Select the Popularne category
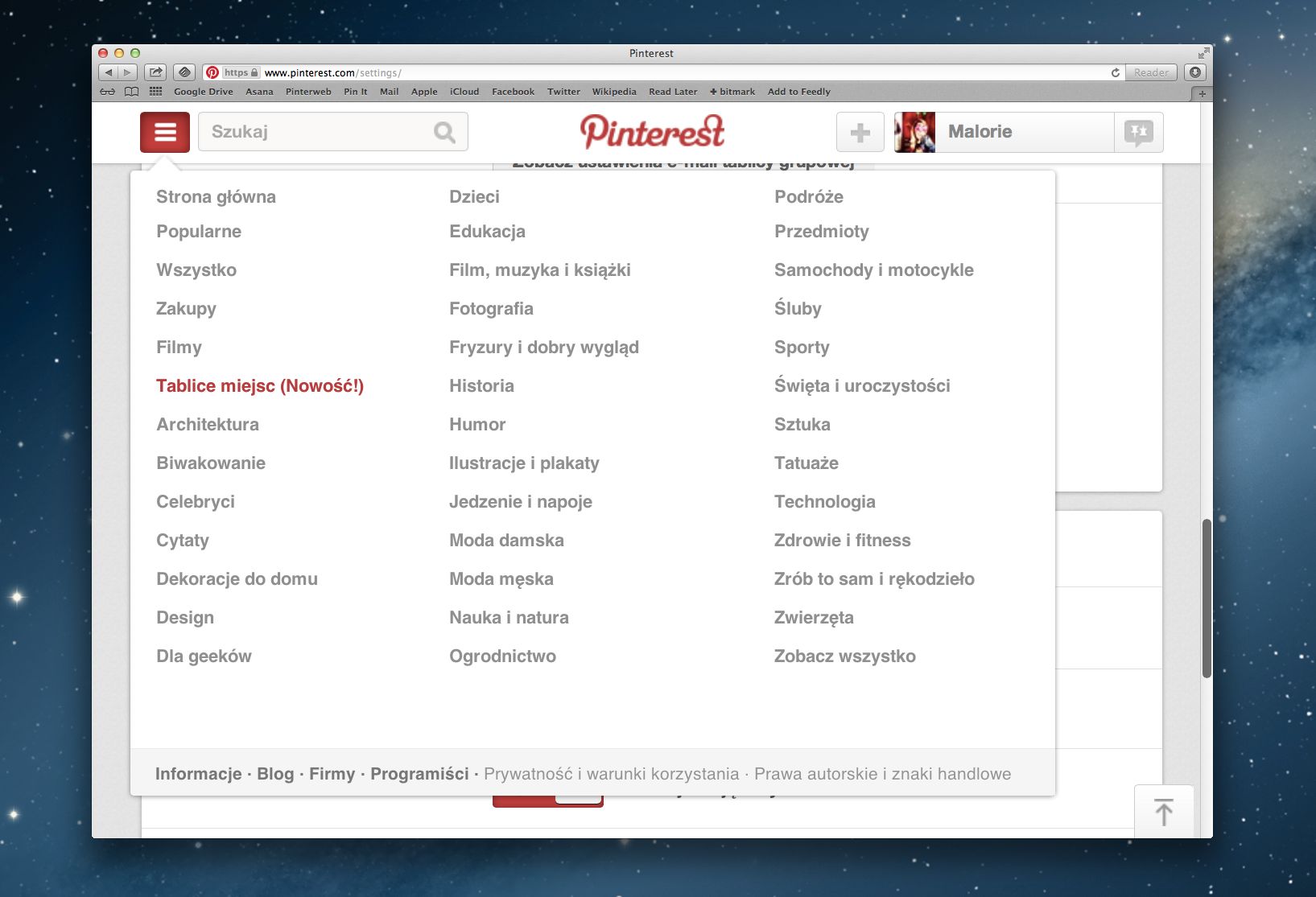1316x897 pixels. tap(199, 232)
